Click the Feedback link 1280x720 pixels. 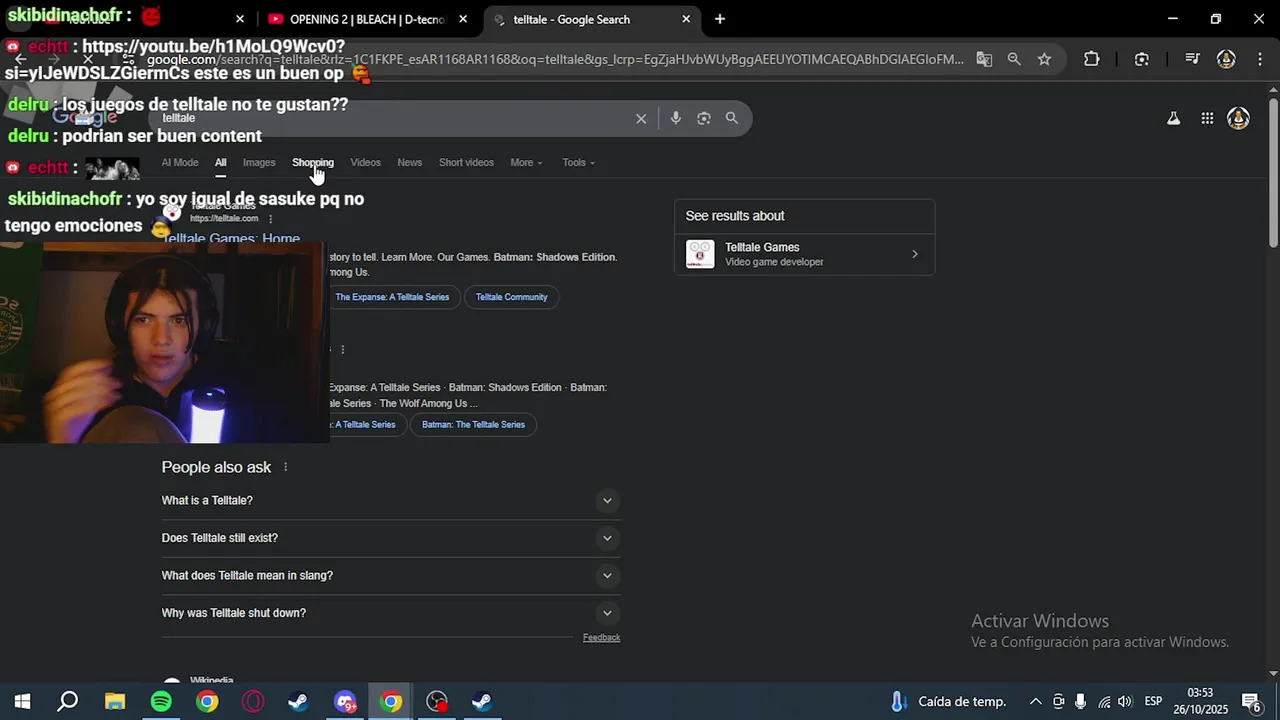[601, 638]
